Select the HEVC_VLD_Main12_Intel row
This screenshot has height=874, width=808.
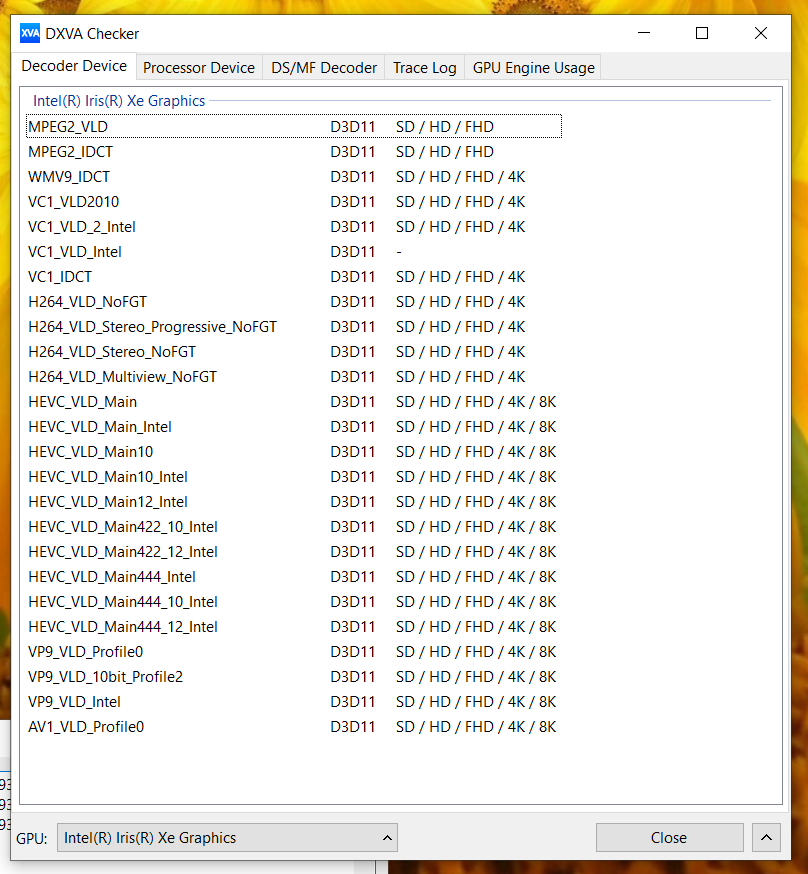(294, 502)
